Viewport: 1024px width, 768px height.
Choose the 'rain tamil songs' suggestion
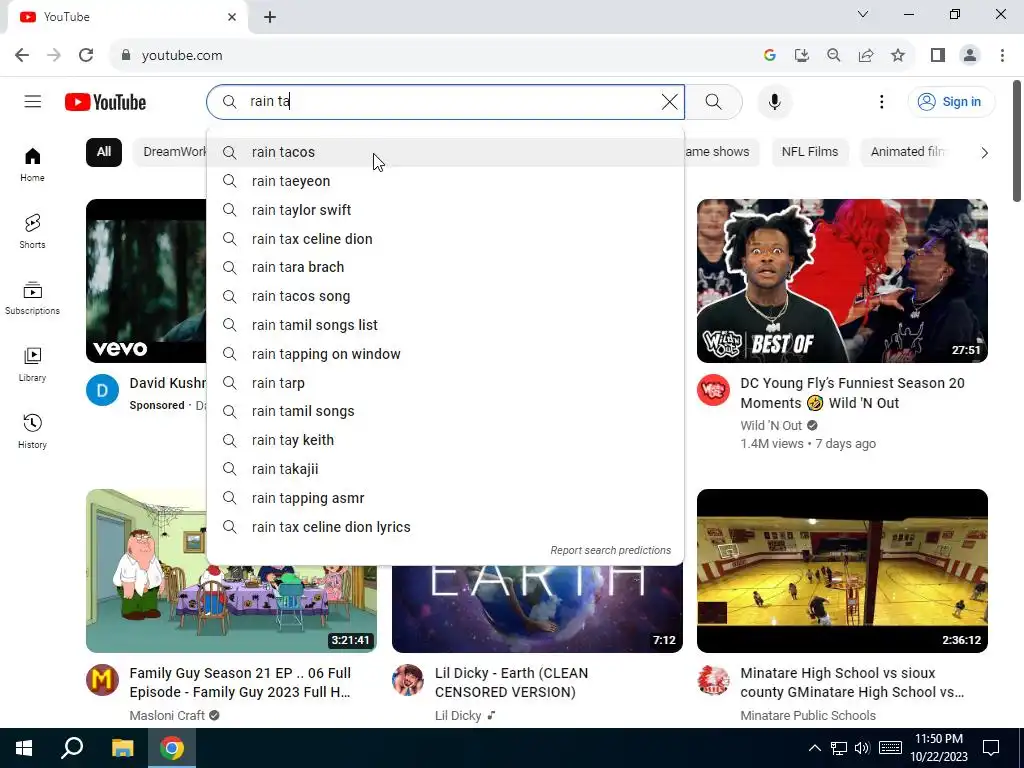[445, 411]
